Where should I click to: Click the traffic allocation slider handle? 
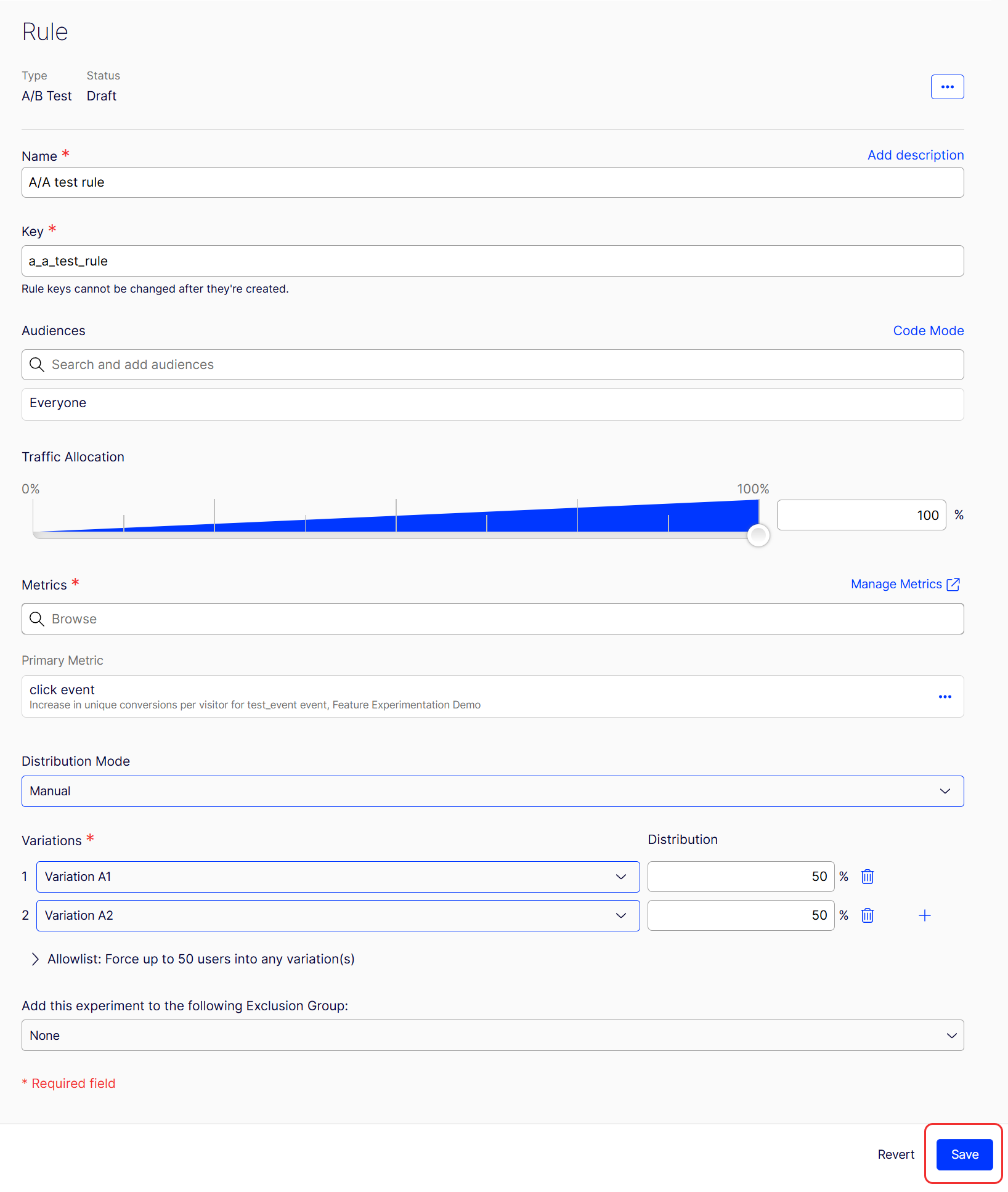[x=758, y=535]
